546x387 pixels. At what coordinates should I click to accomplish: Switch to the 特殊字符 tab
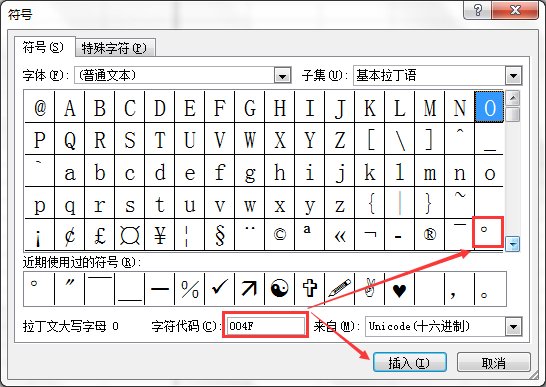[115, 48]
